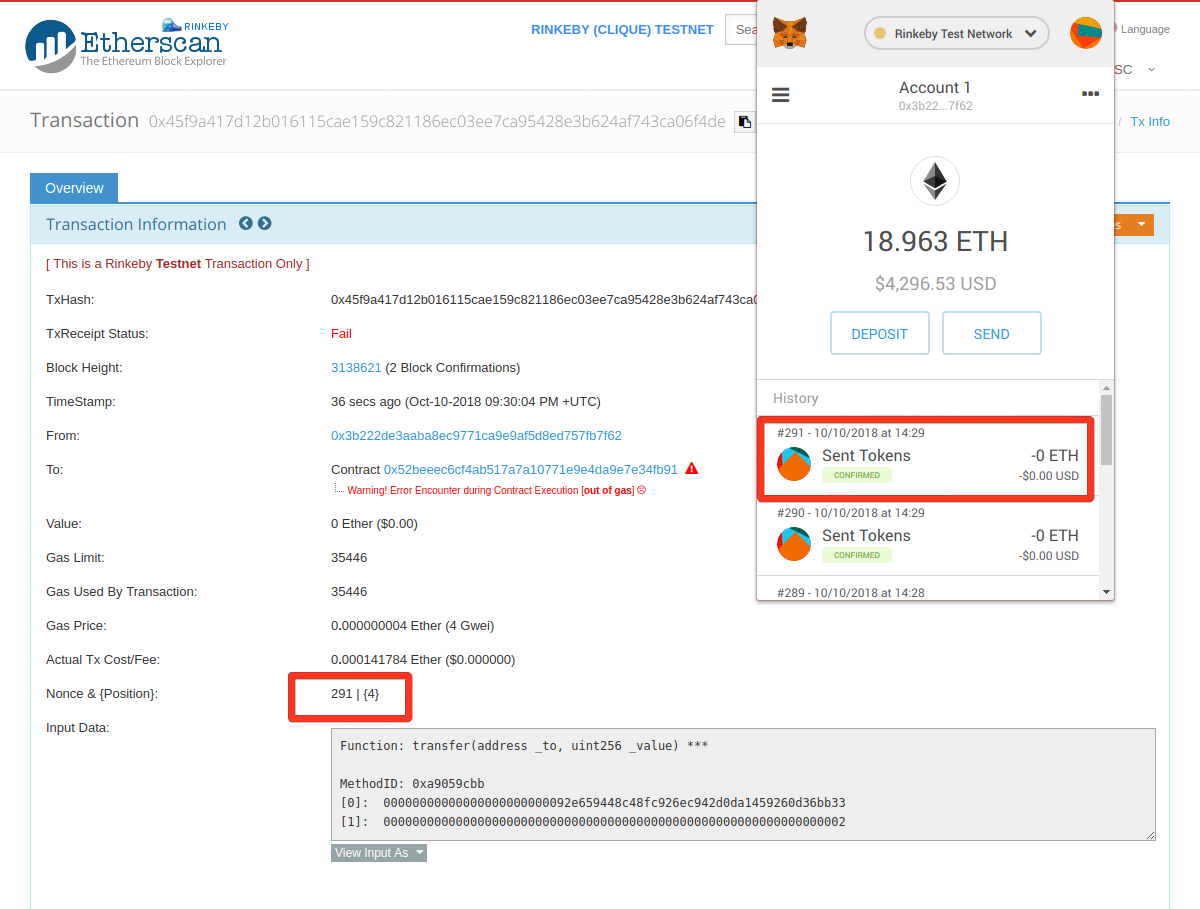Click the DEPOSIT button

coord(880,333)
